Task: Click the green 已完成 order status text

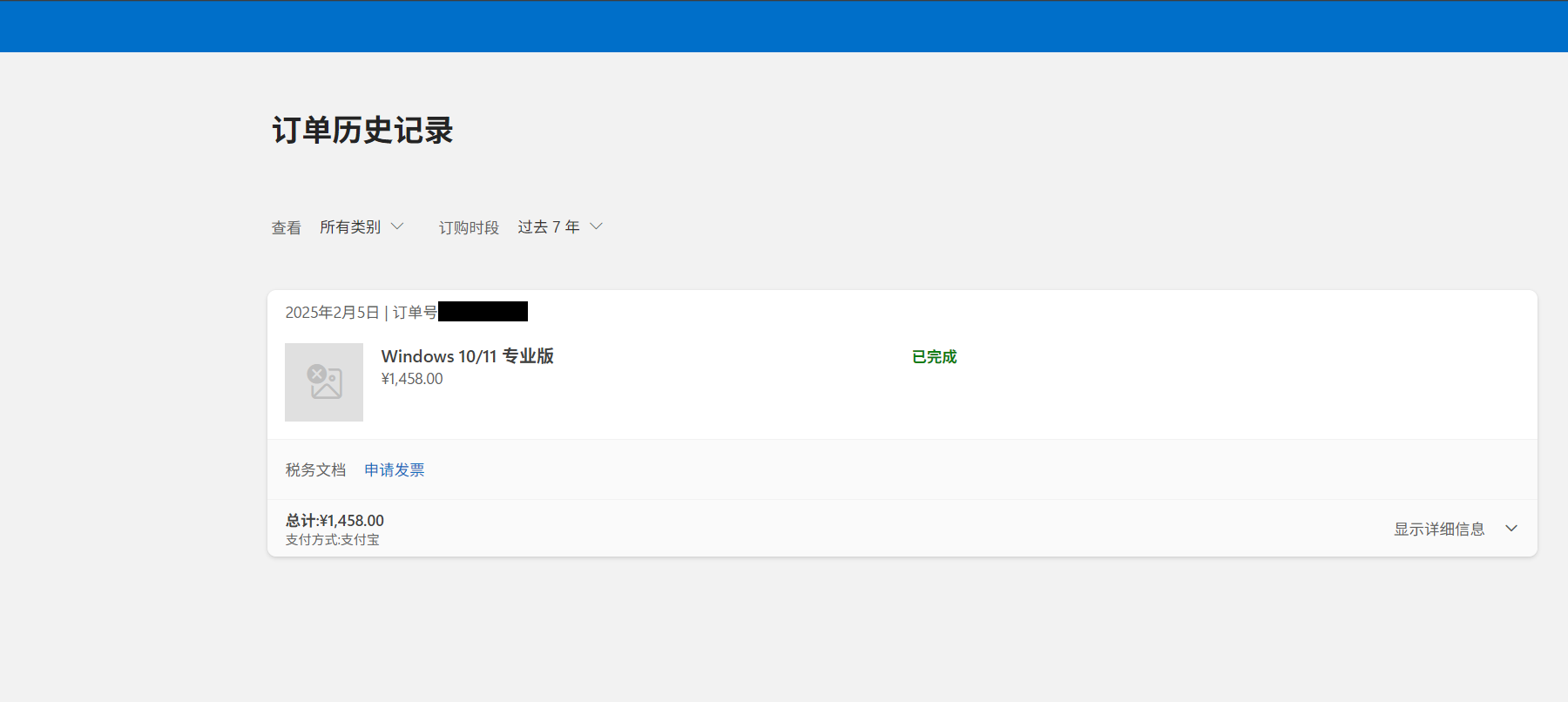Action: [935, 357]
